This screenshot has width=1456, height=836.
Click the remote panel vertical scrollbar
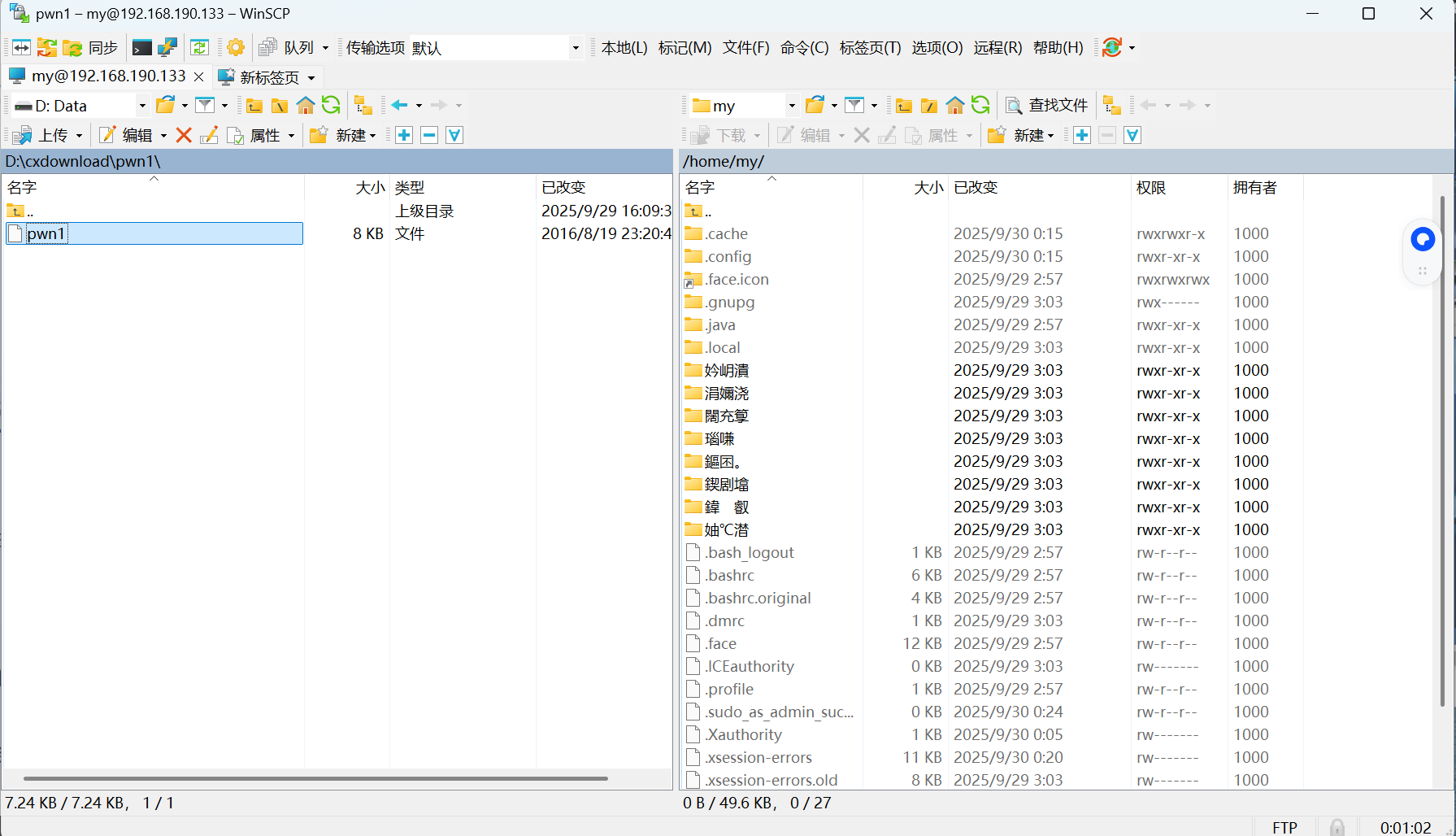[1442, 451]
